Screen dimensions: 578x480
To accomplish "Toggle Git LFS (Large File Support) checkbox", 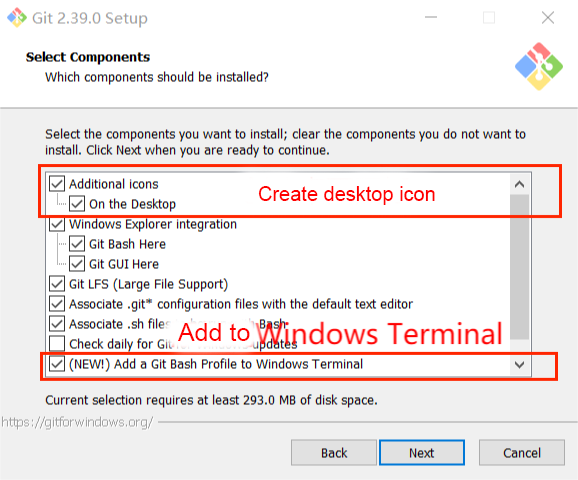I will [x=57, y=284].
